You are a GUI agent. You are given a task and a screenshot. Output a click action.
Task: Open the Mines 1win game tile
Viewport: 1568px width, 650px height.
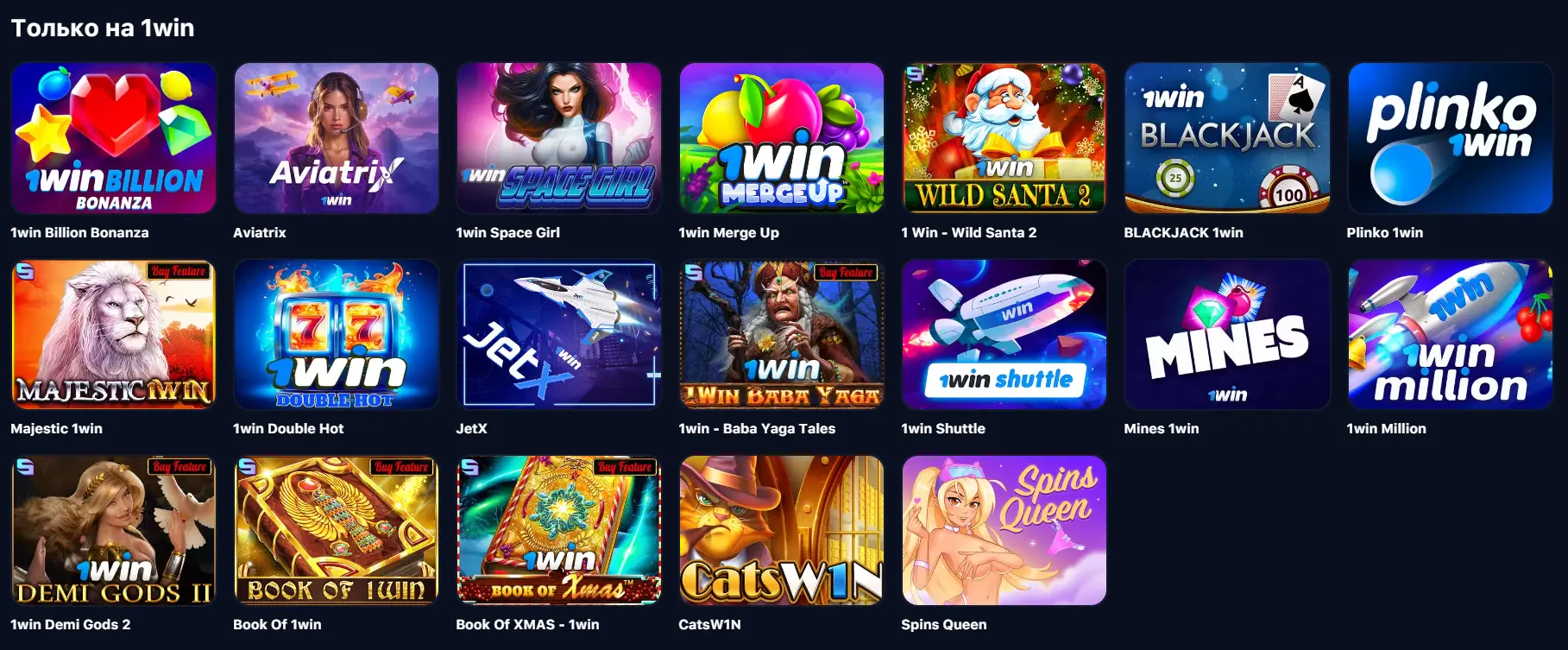[1226, 334]
